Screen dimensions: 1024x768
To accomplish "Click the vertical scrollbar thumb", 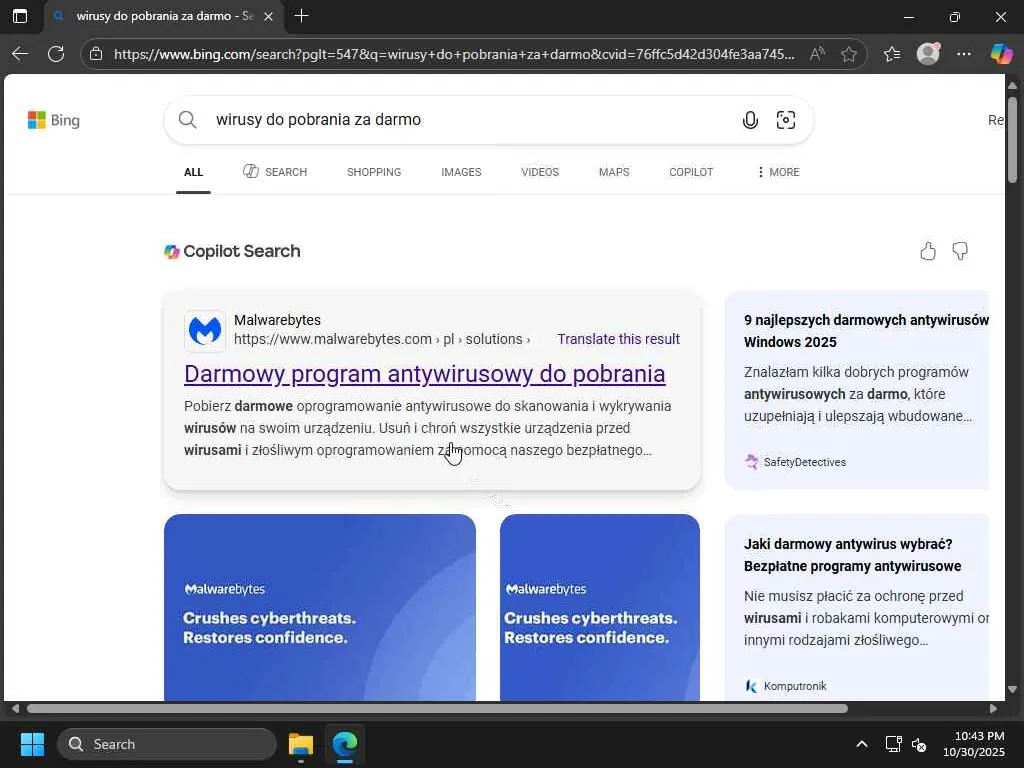I will 1012,140.
